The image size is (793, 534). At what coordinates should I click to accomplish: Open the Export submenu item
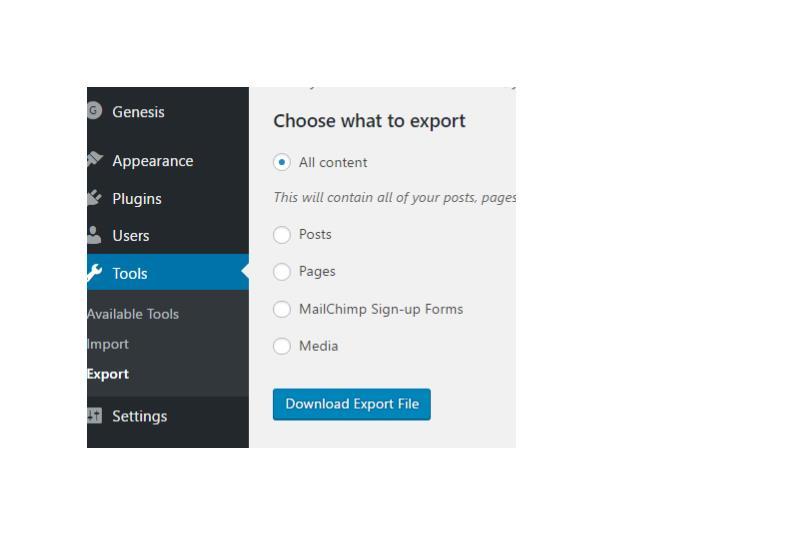point(108,374)
